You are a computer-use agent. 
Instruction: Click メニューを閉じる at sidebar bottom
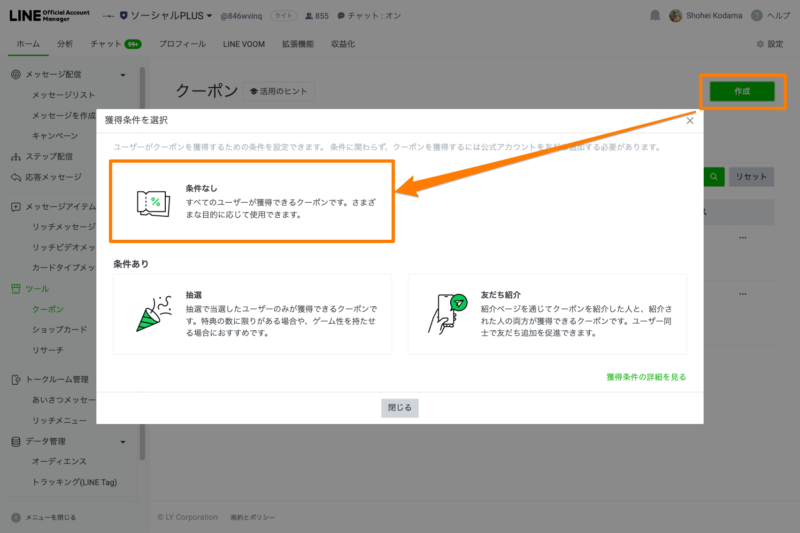(x=51, y=517)
